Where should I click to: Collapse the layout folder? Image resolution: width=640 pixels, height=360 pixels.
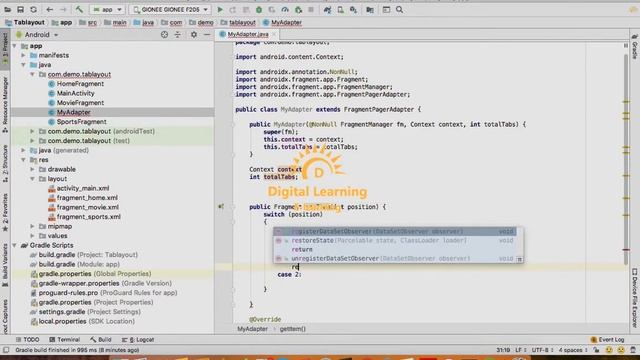pos(32,179)
